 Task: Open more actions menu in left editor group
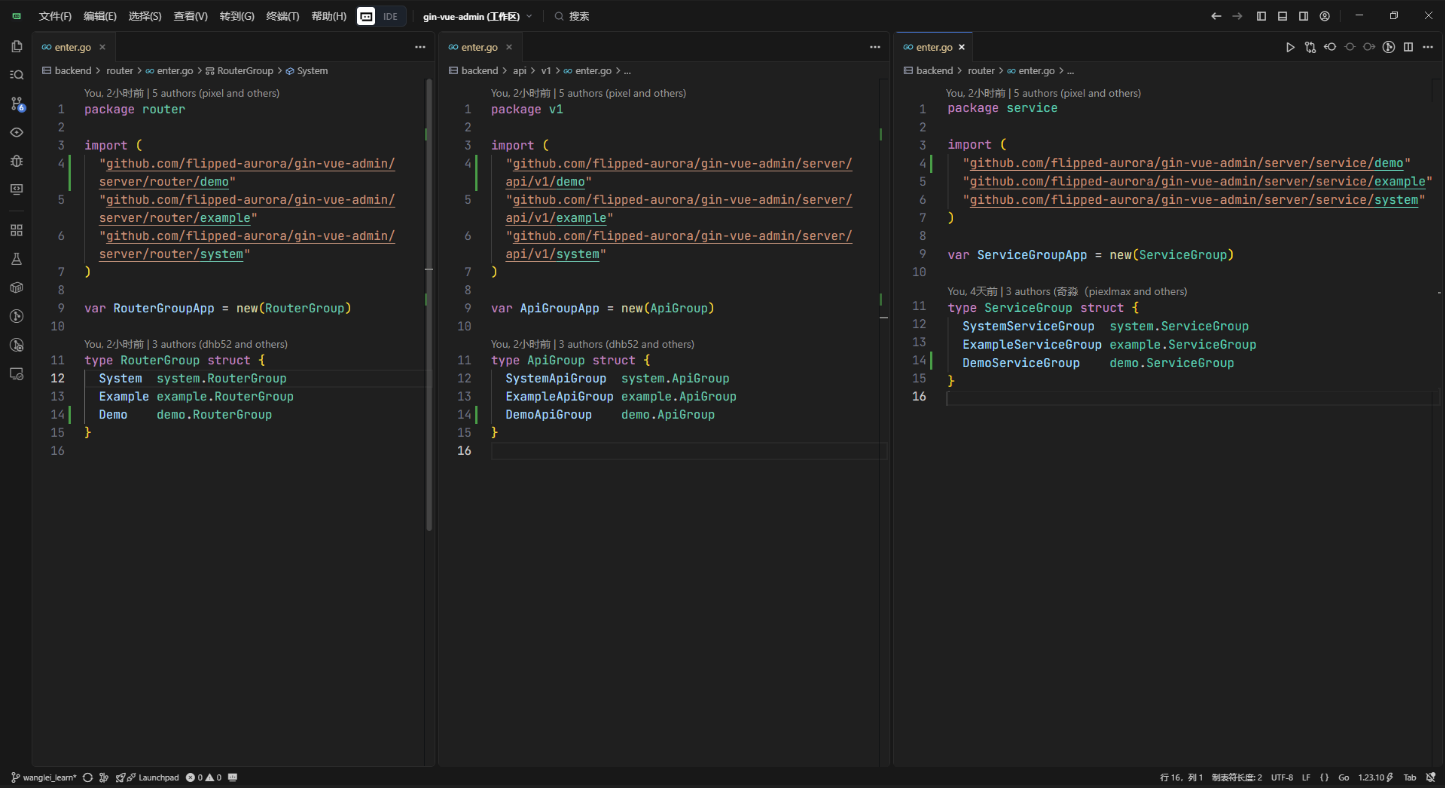pos(420,47)
